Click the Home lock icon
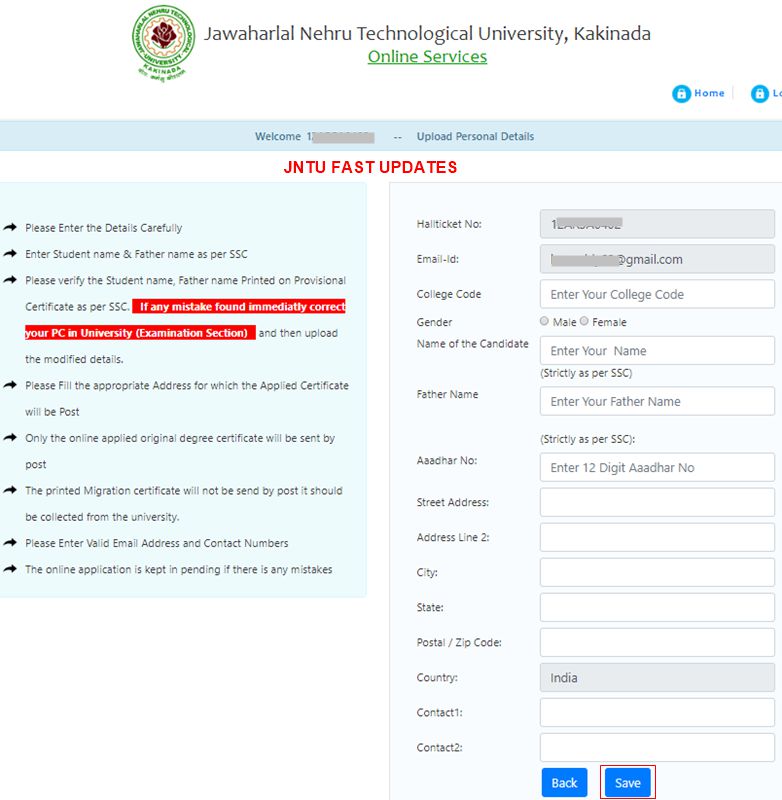Viewport: 782px width, 800px height. coord(681,94)
